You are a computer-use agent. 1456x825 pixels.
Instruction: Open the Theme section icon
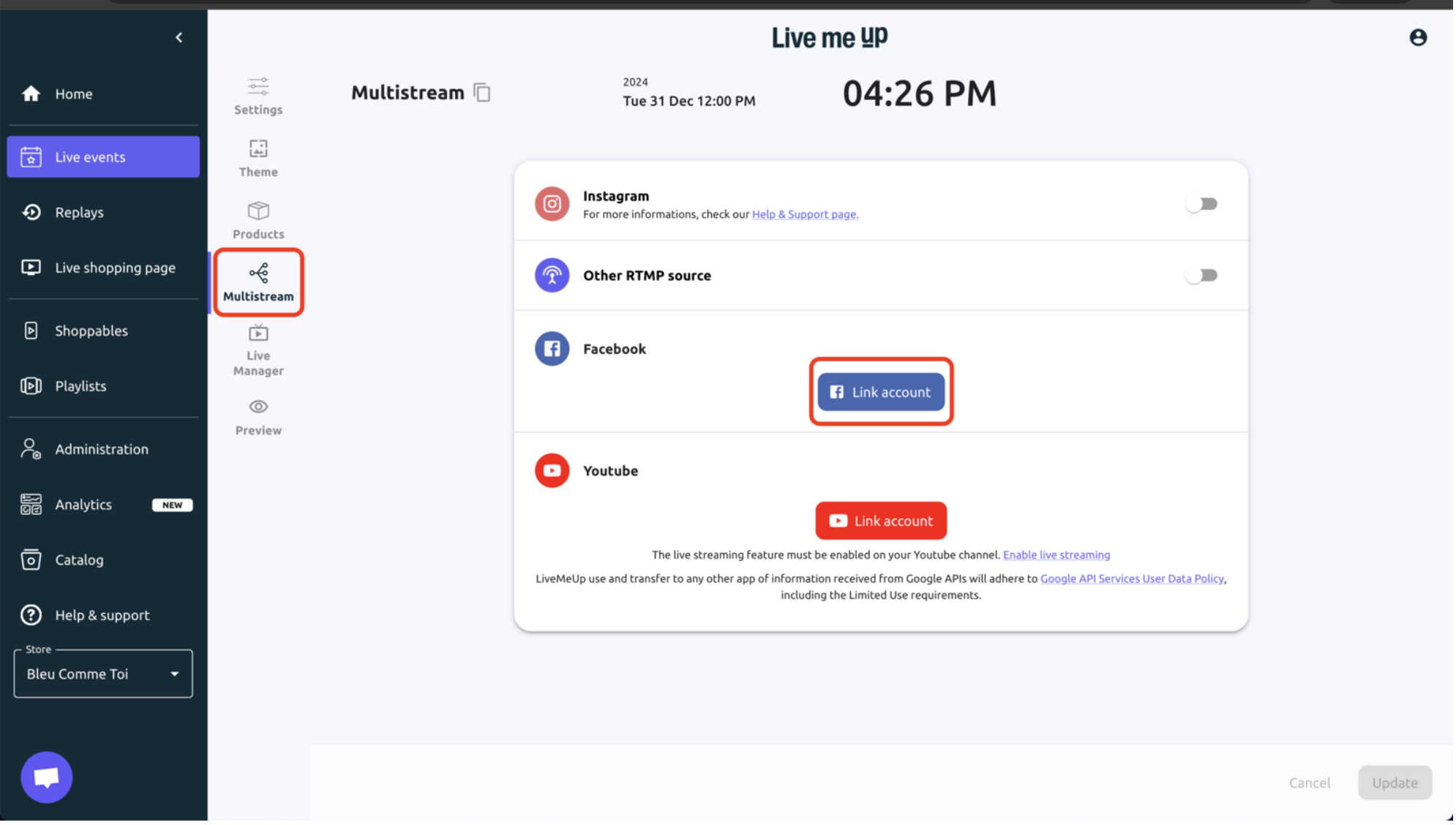pyautogui.click(x=258, y=150)
